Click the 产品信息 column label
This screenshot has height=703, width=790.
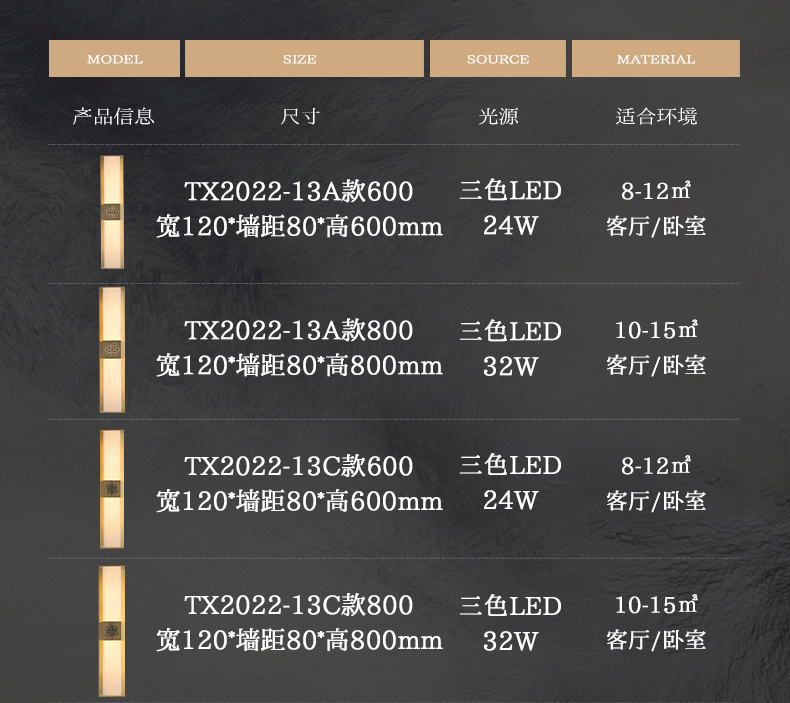tap(114, 116)
